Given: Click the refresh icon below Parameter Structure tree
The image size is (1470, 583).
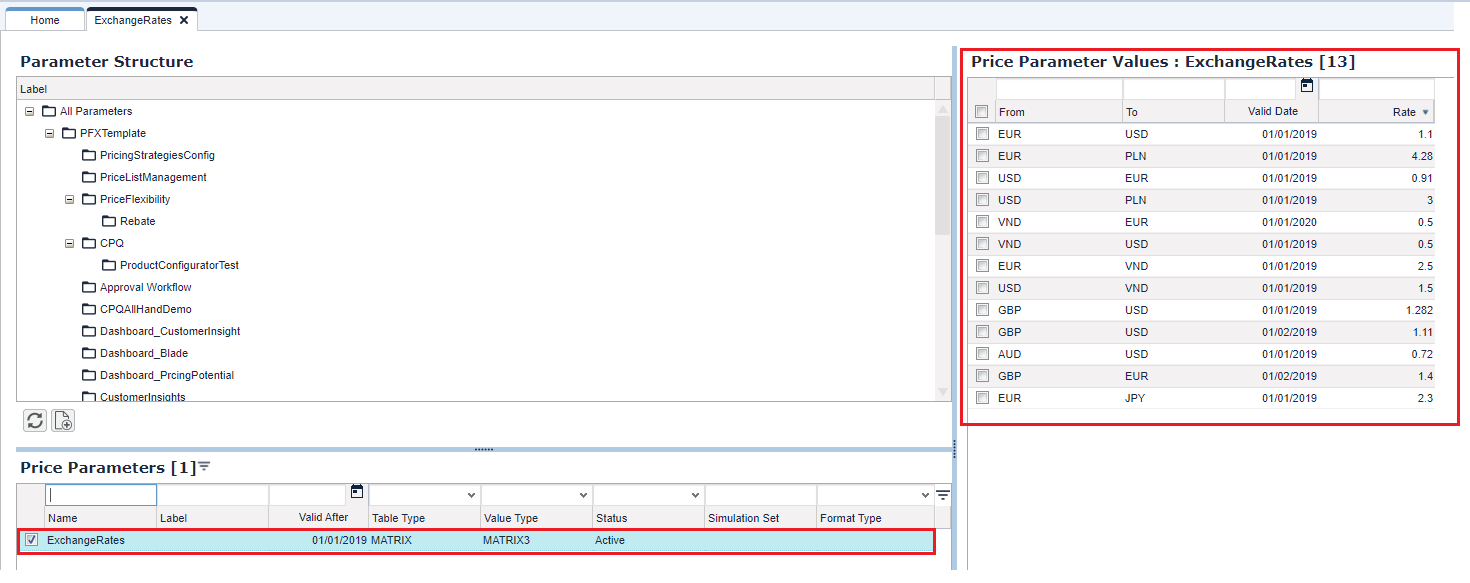Looking at the screenshot, I should tap(35, 421).
